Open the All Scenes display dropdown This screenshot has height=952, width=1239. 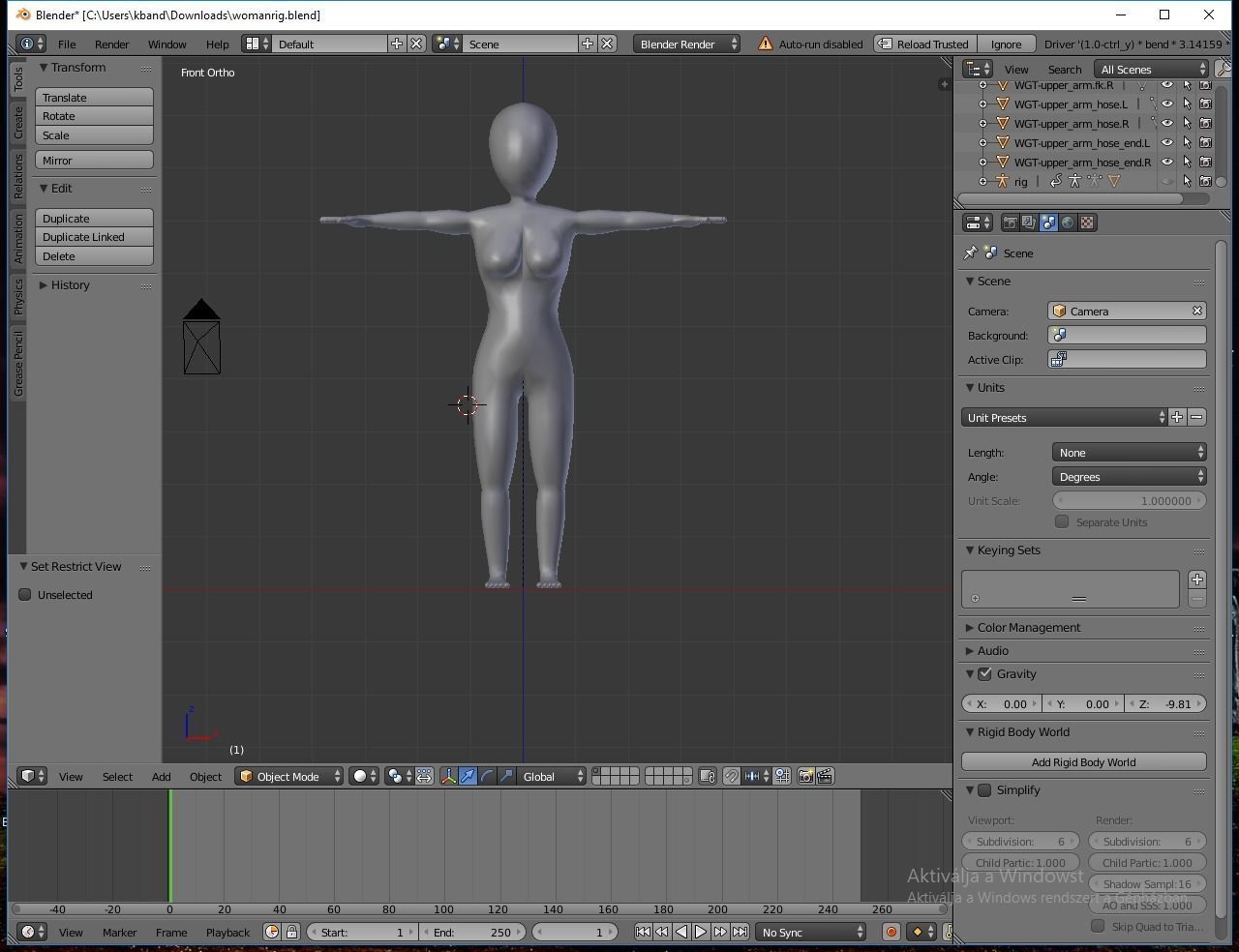click(1151, 69)
